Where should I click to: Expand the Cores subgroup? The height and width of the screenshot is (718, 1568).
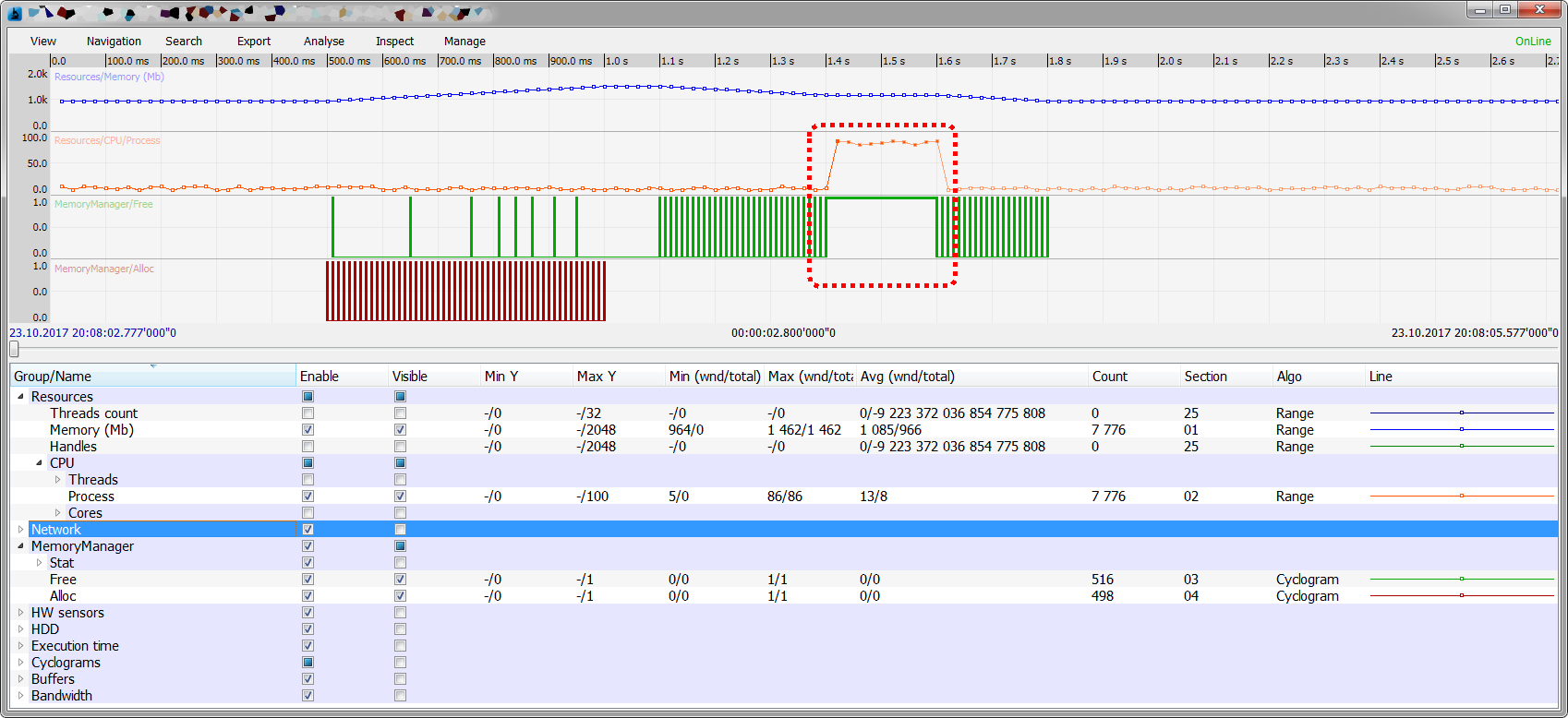pyautogui.click(x=57, y=513)
